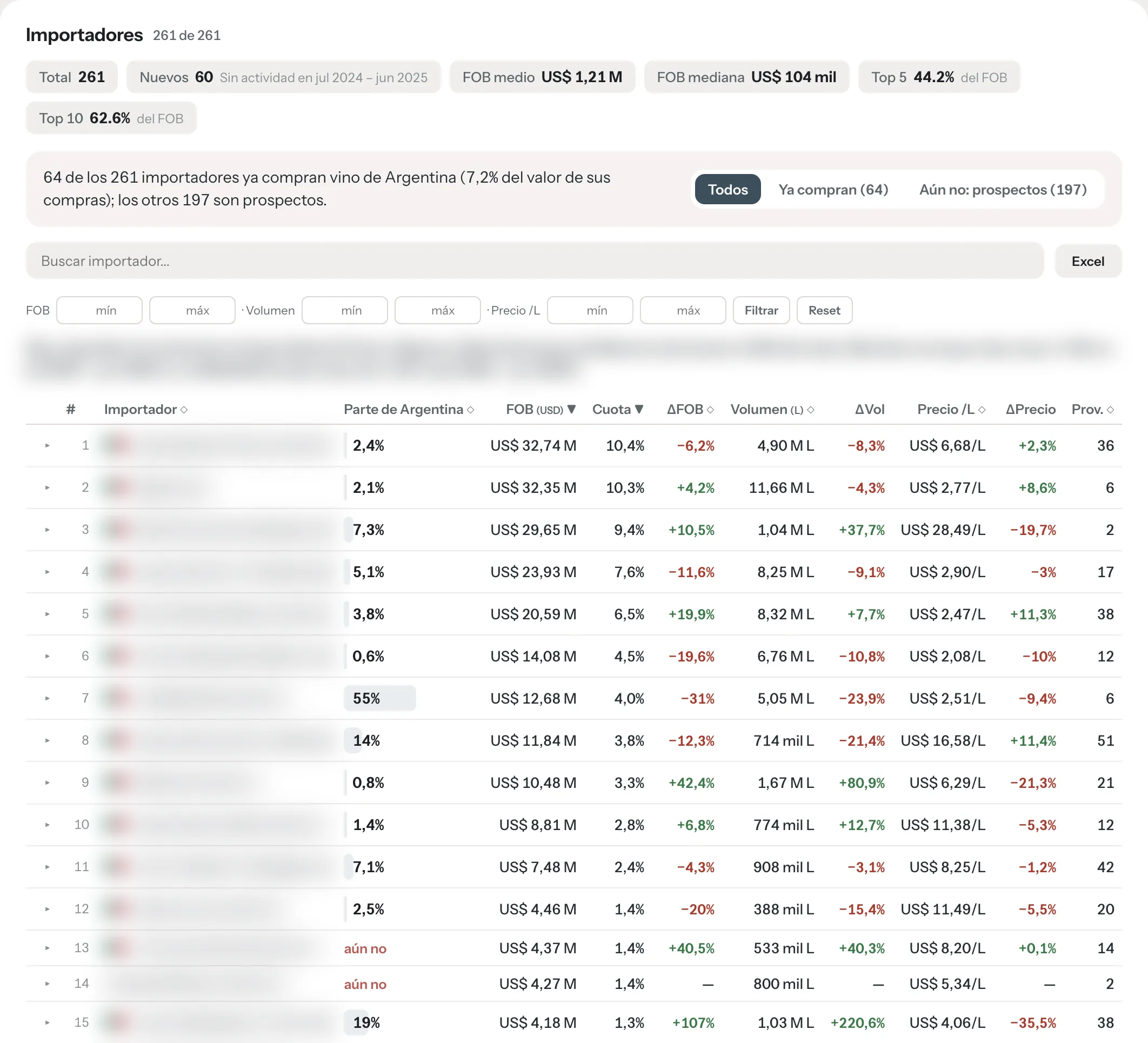Image resolution: width=1148 pixels, height=1043 pixels.
Task: Export table with Excel button
Action: coord(1087,262)
